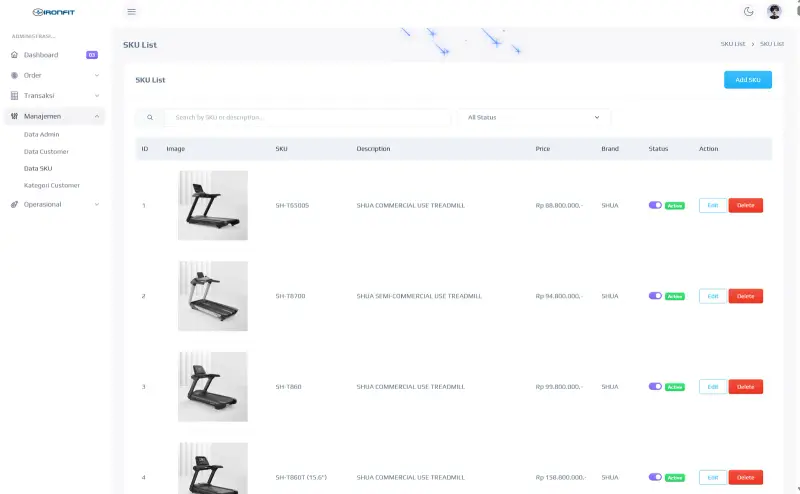This screenshot has width=800, height=494.
Task: Delete the SH-T860 row
Action: (745, 386)
